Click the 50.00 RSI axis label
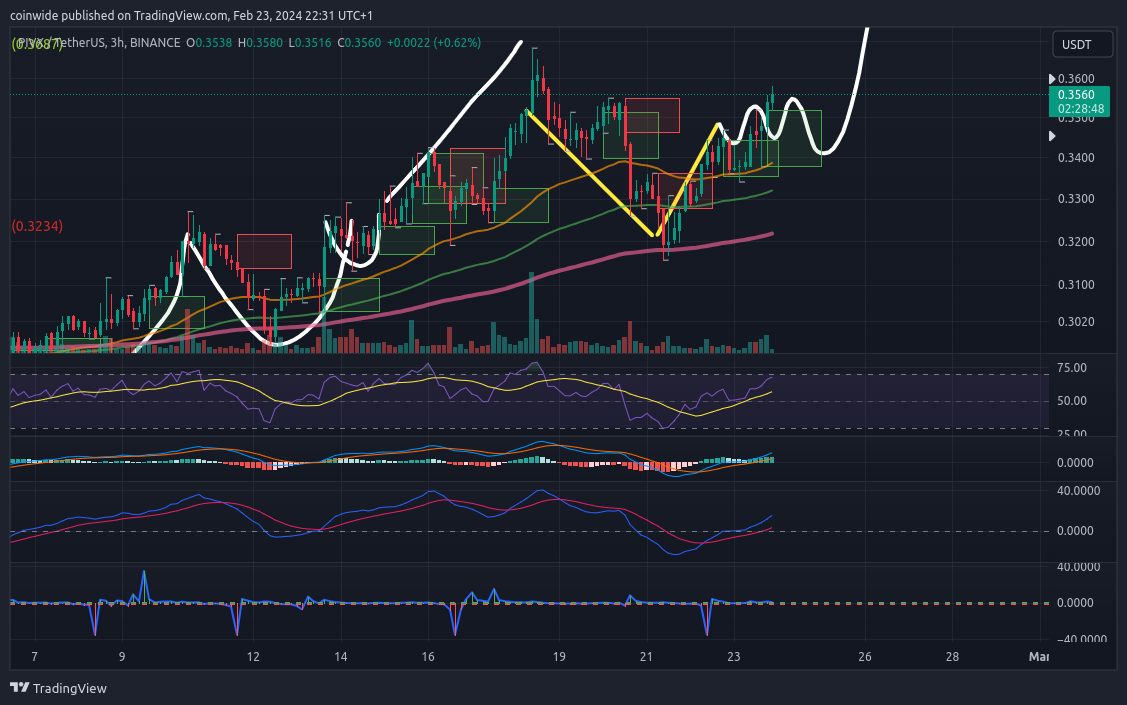 1072,401
